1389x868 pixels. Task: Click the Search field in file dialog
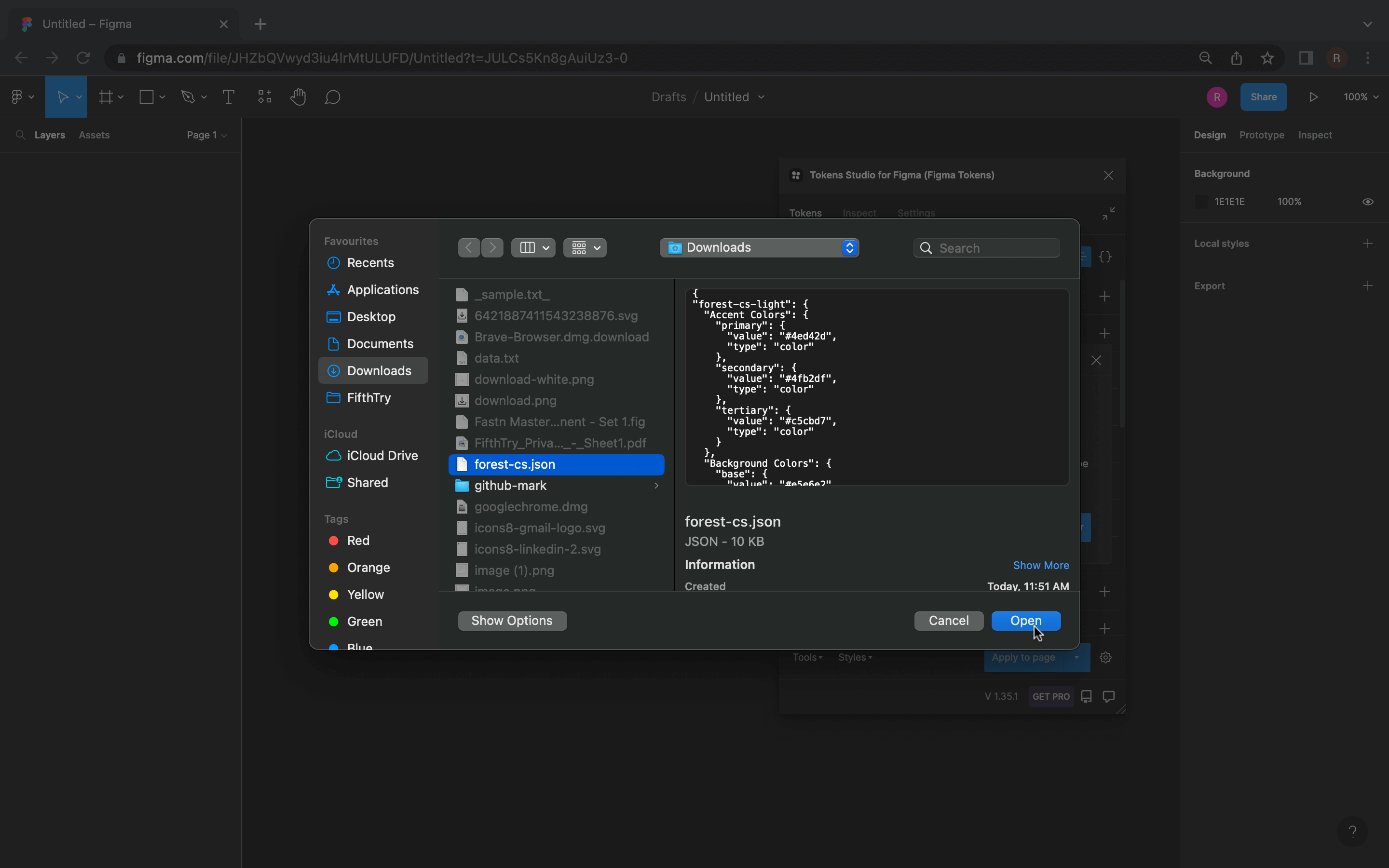986,248
